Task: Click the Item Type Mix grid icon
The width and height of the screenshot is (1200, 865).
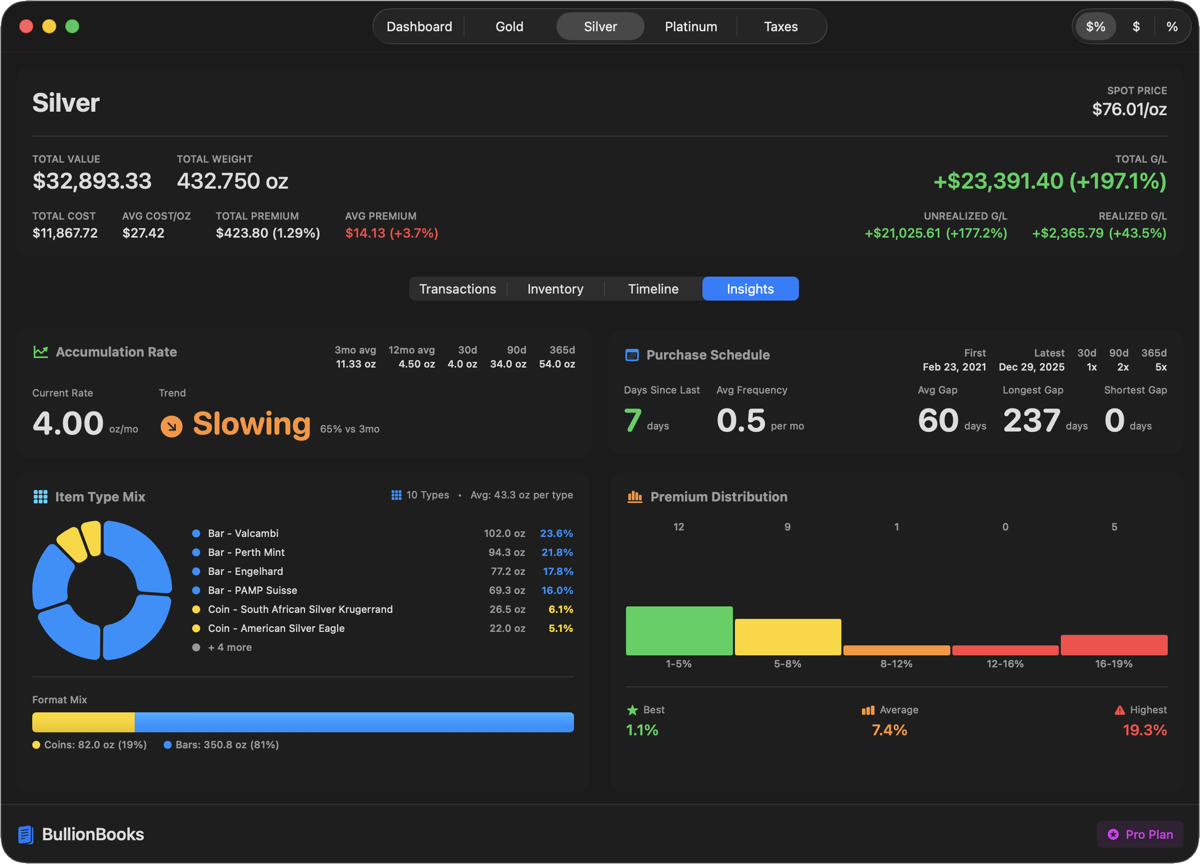Action: pos(40,497)
